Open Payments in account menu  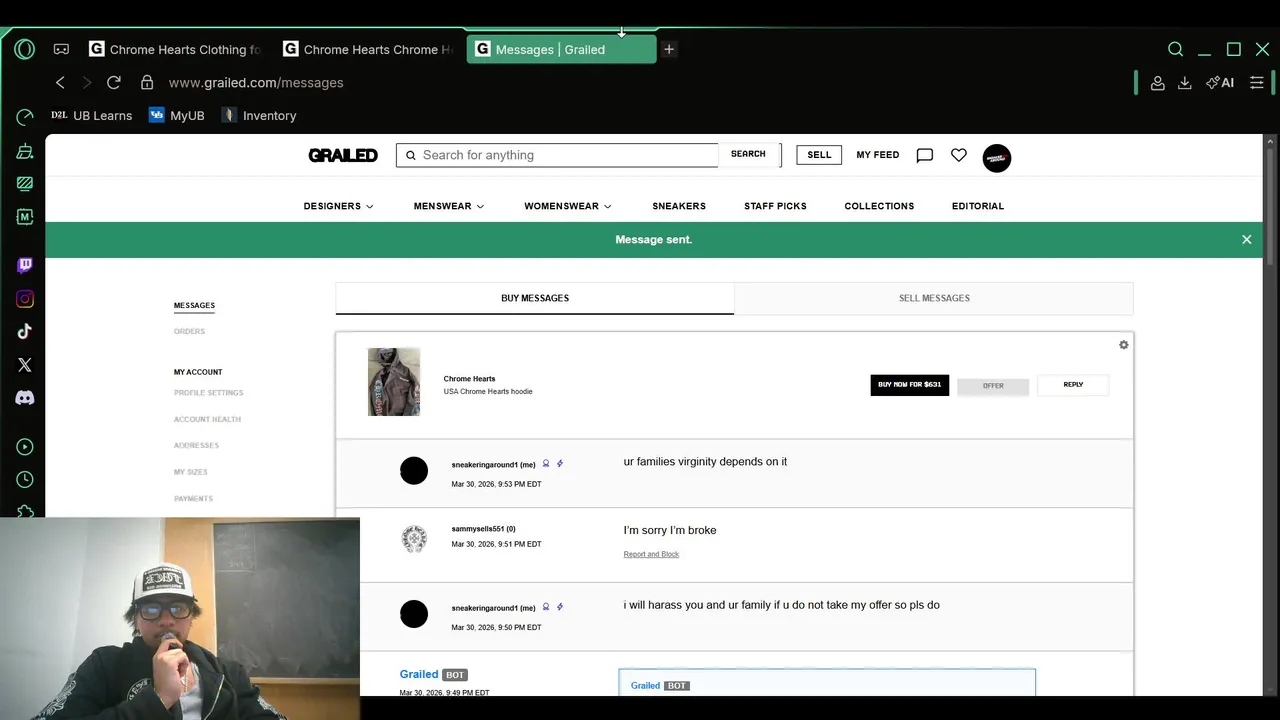pos(193,499)
